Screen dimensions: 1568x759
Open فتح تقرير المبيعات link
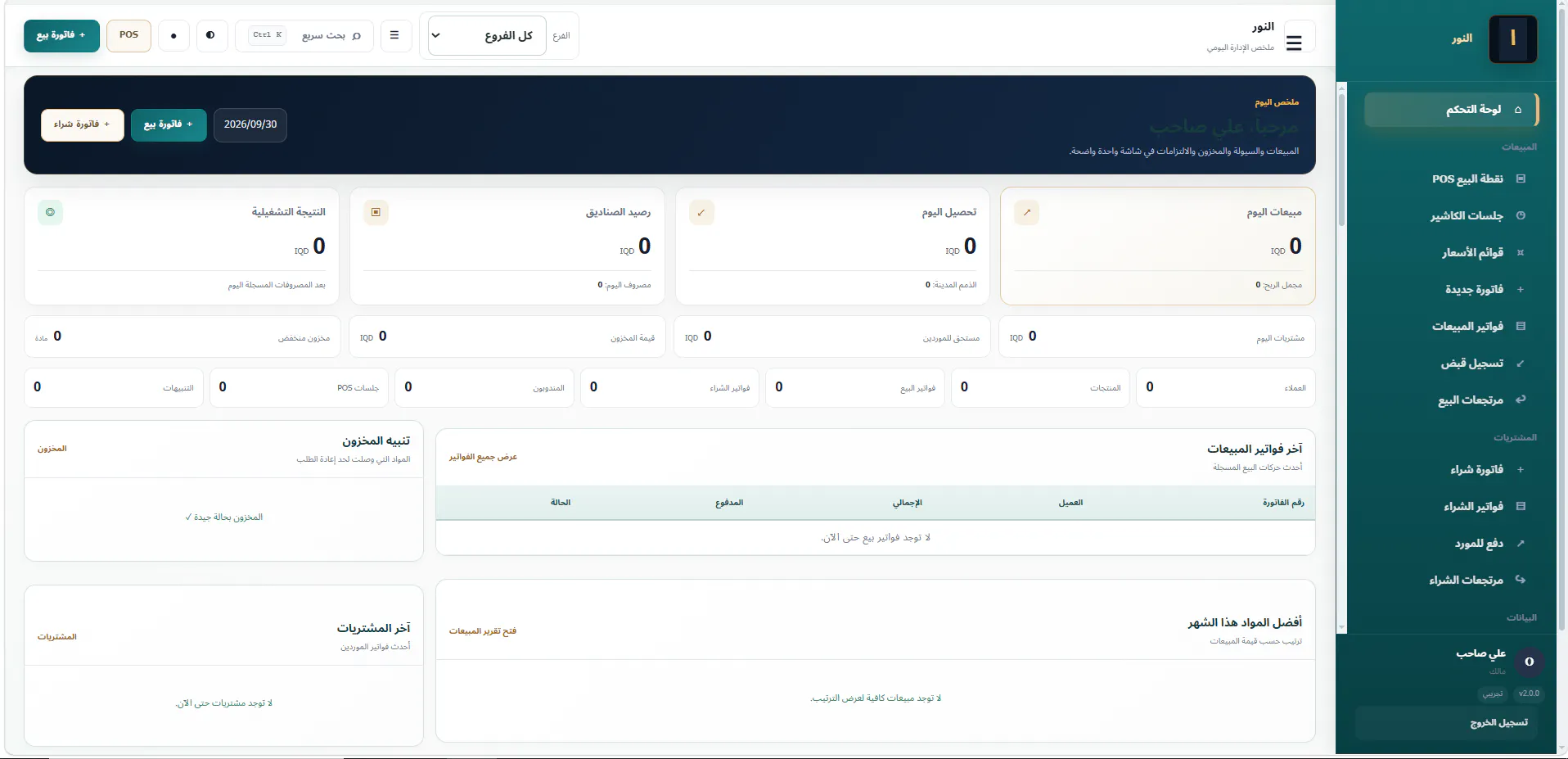(x=483, y=631)
